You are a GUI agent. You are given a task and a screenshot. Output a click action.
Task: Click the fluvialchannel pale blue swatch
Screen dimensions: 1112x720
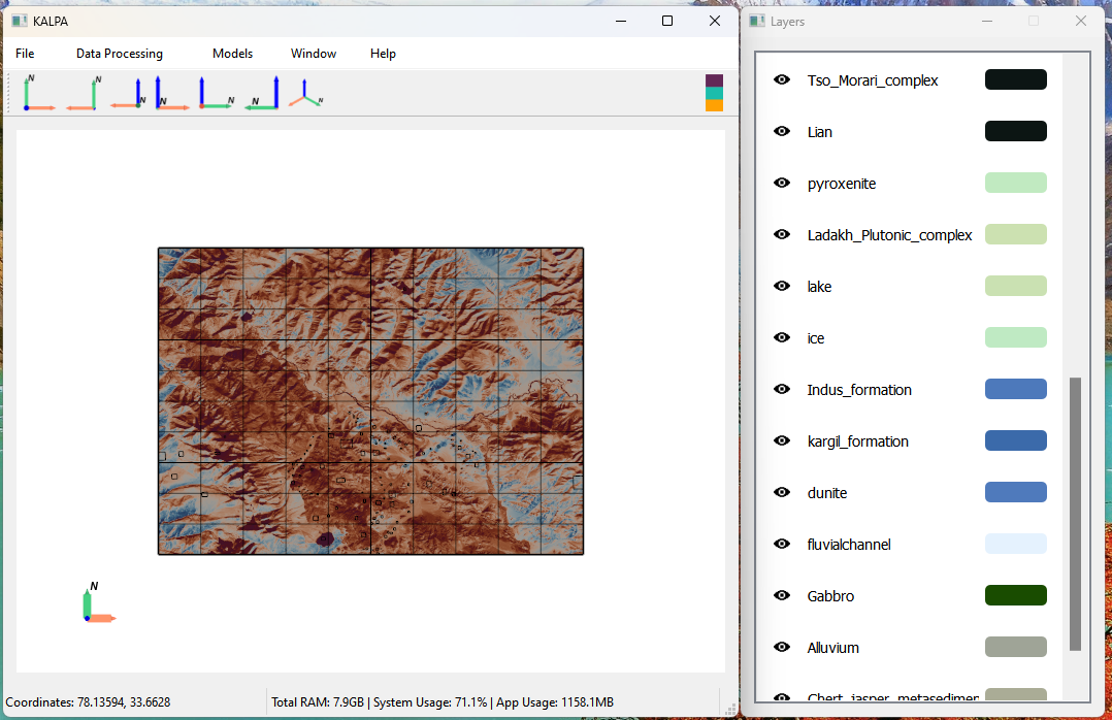(1016, 543)
